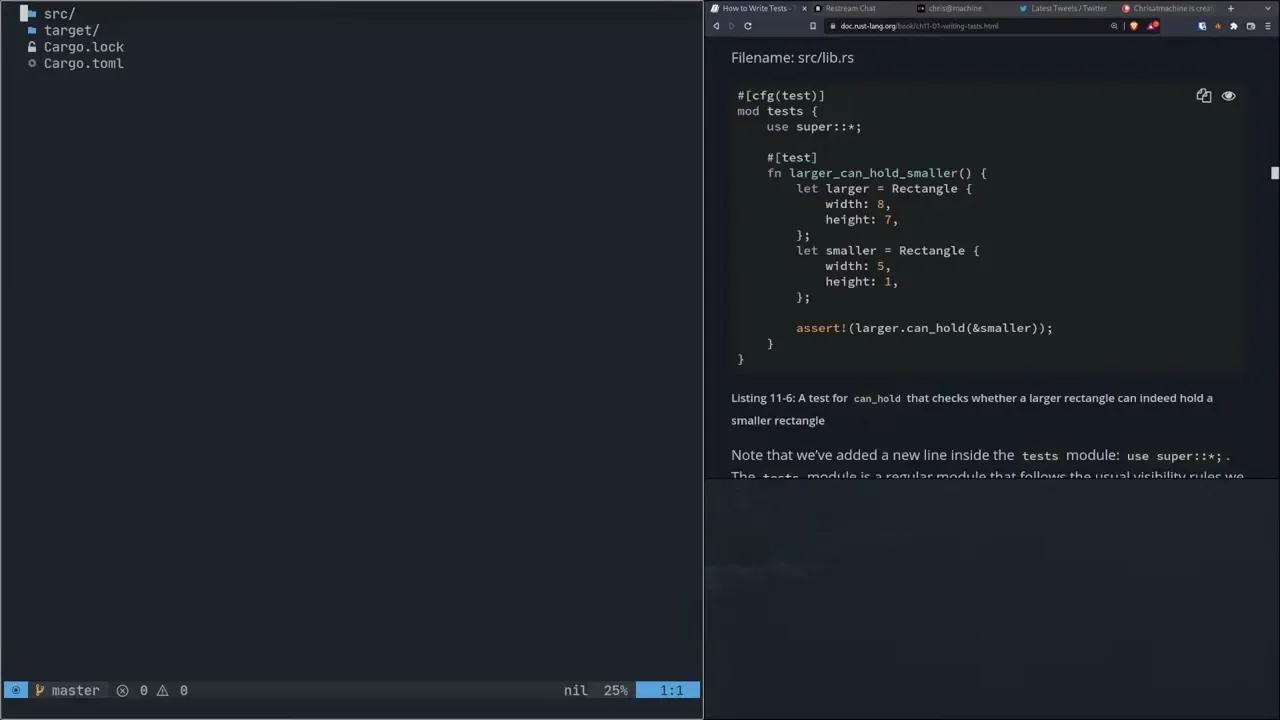Open the browser hamburger menu
This screenshot has height=720, width=1280.
point(1267,26)
